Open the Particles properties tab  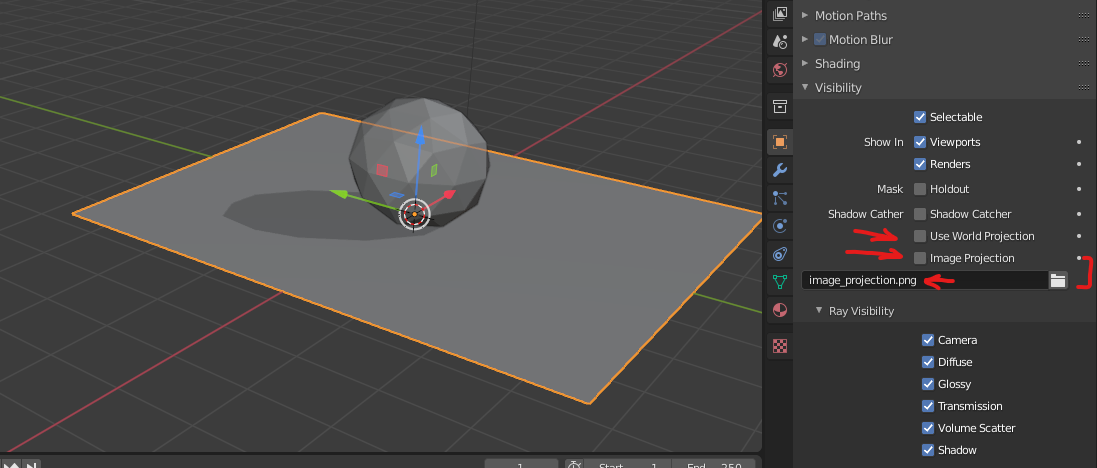click(779, 198)
